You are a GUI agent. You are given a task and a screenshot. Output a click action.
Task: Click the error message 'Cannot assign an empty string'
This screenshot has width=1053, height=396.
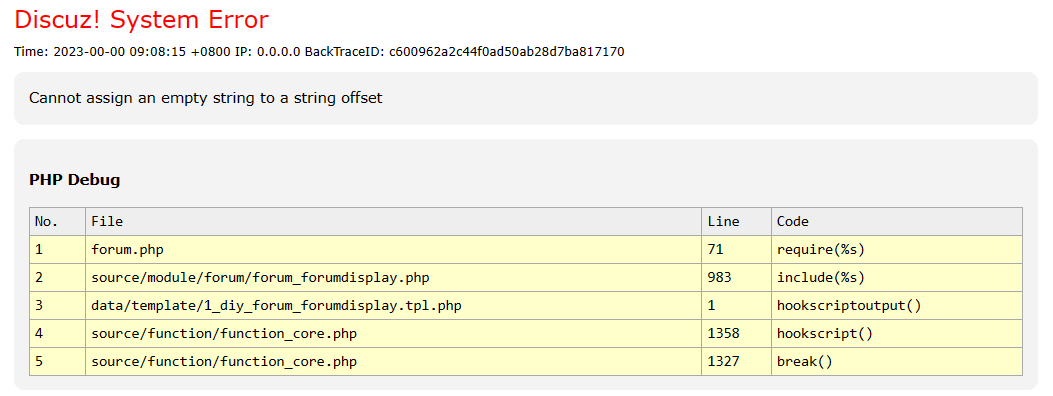(205, 98)
